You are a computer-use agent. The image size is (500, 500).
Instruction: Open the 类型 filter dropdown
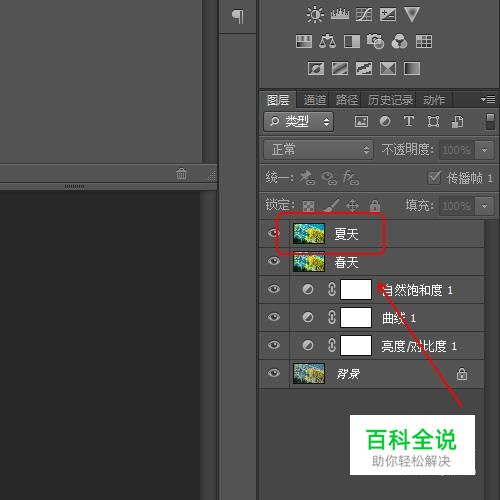(299, 122)
